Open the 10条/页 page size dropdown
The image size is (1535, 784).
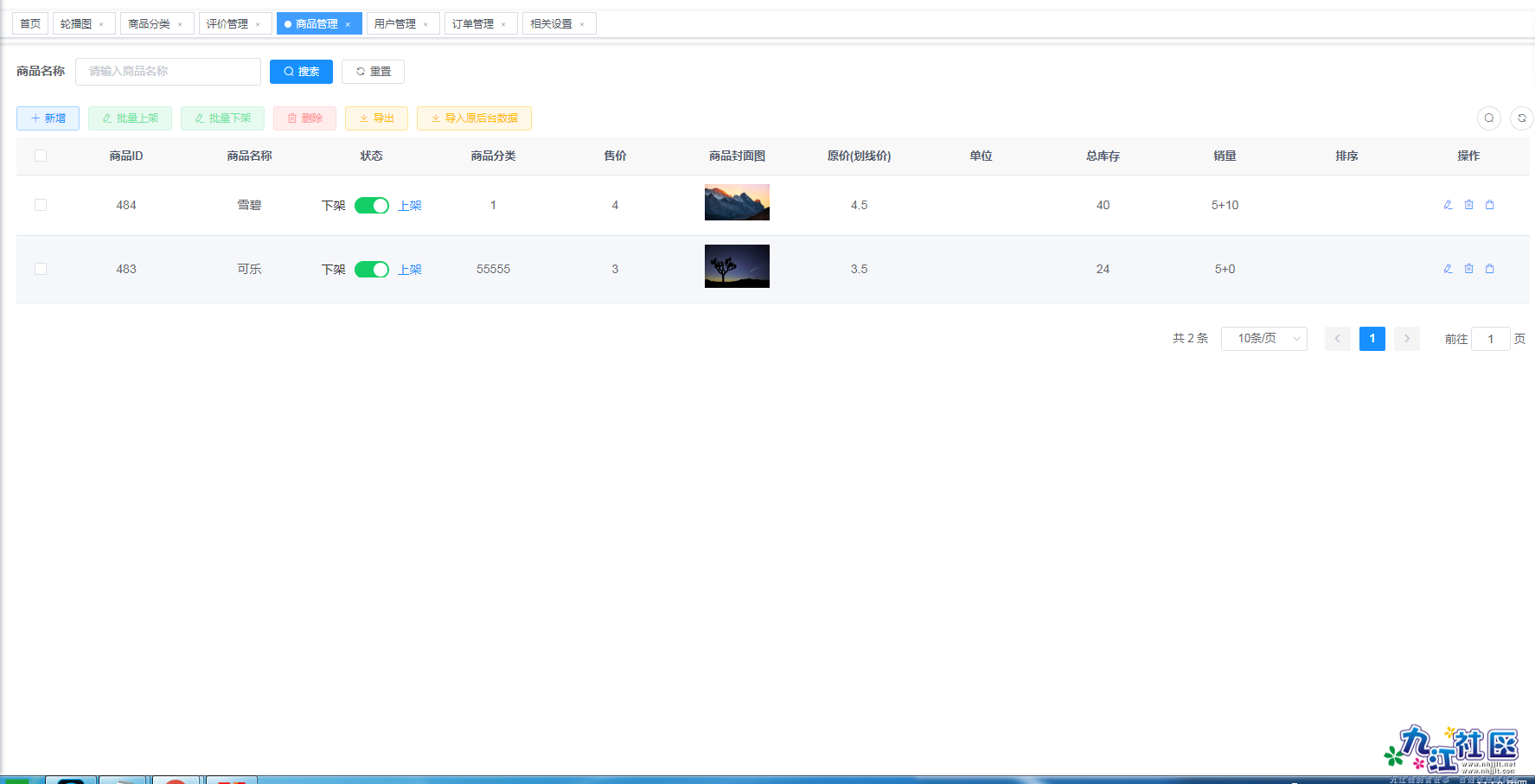tap(1263, 339)
